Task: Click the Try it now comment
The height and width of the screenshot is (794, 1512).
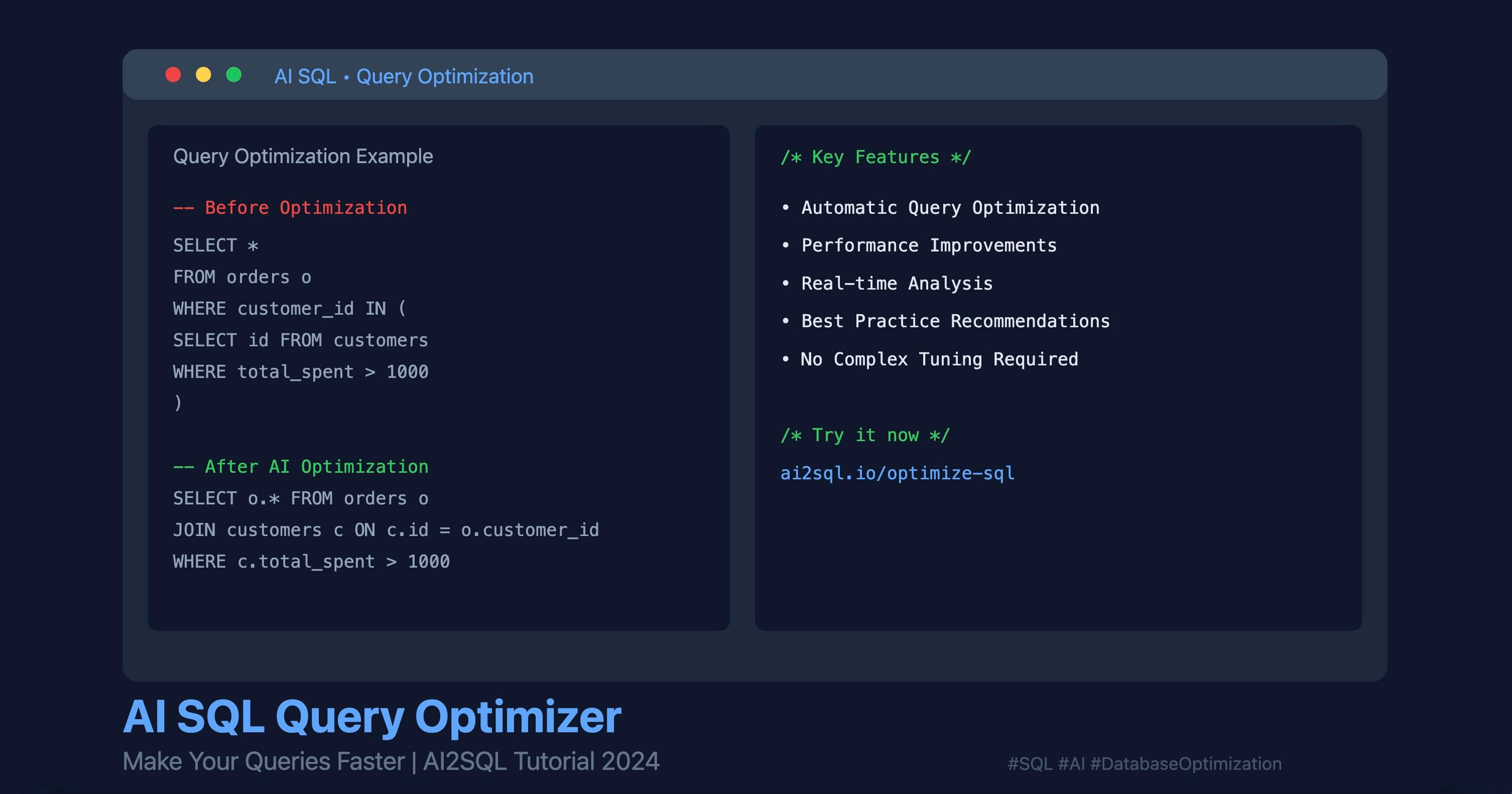Action: [864, 435]
